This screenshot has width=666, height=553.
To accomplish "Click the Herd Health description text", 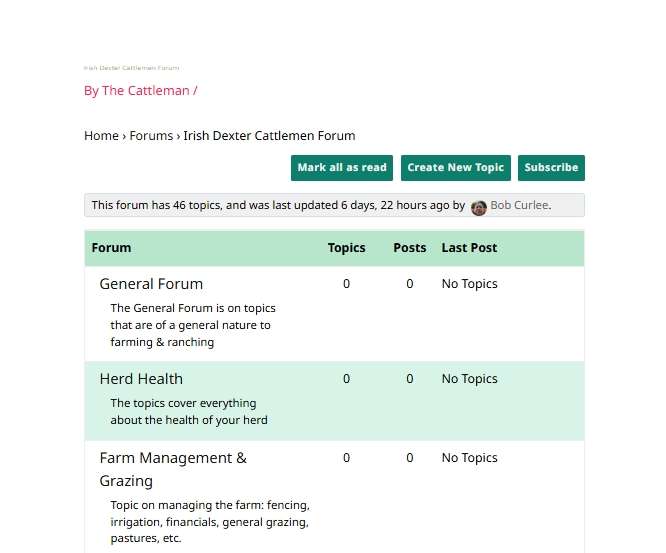I will (x=189, y=412).
